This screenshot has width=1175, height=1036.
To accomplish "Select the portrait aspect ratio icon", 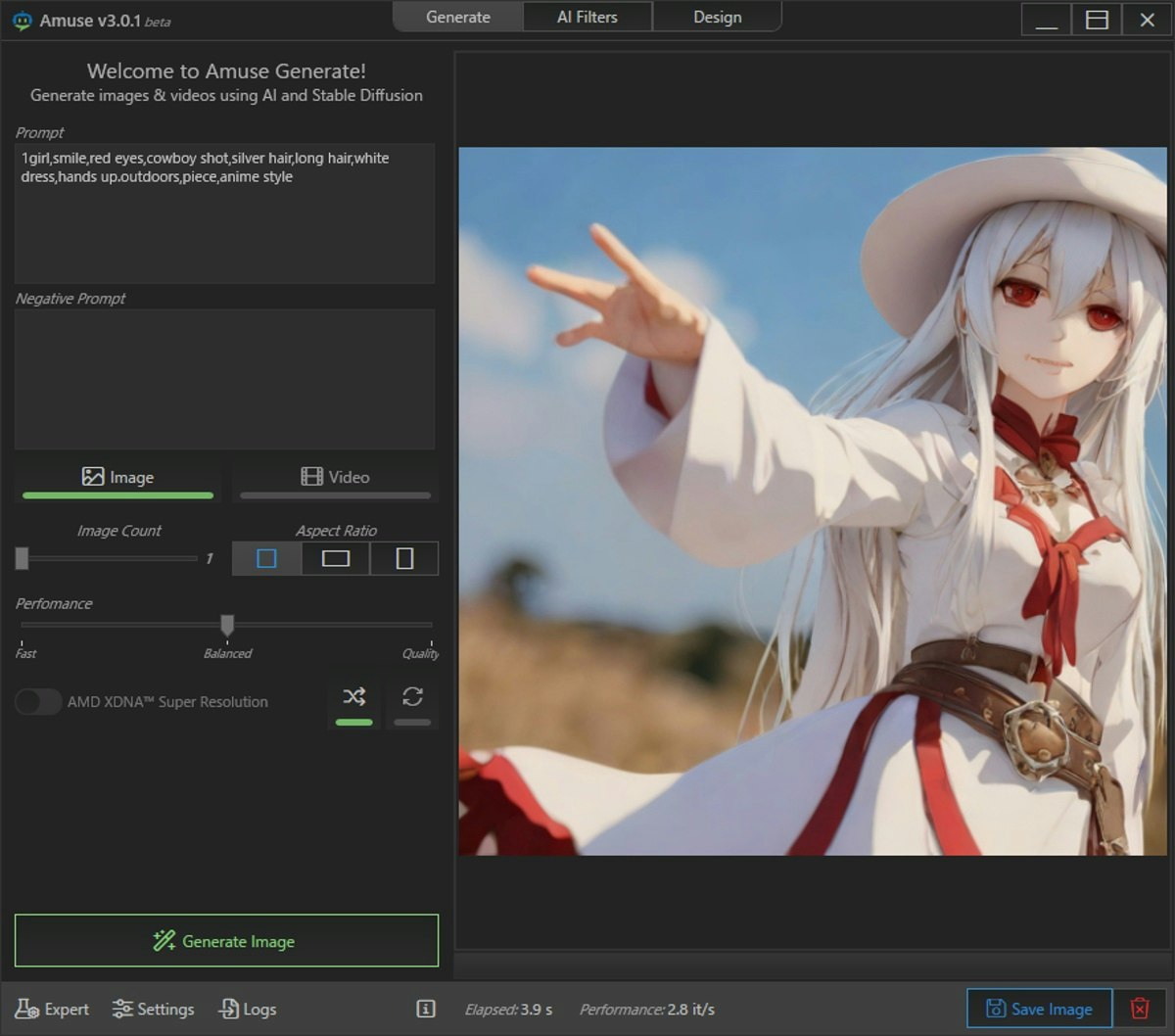I will coord(404,558).
